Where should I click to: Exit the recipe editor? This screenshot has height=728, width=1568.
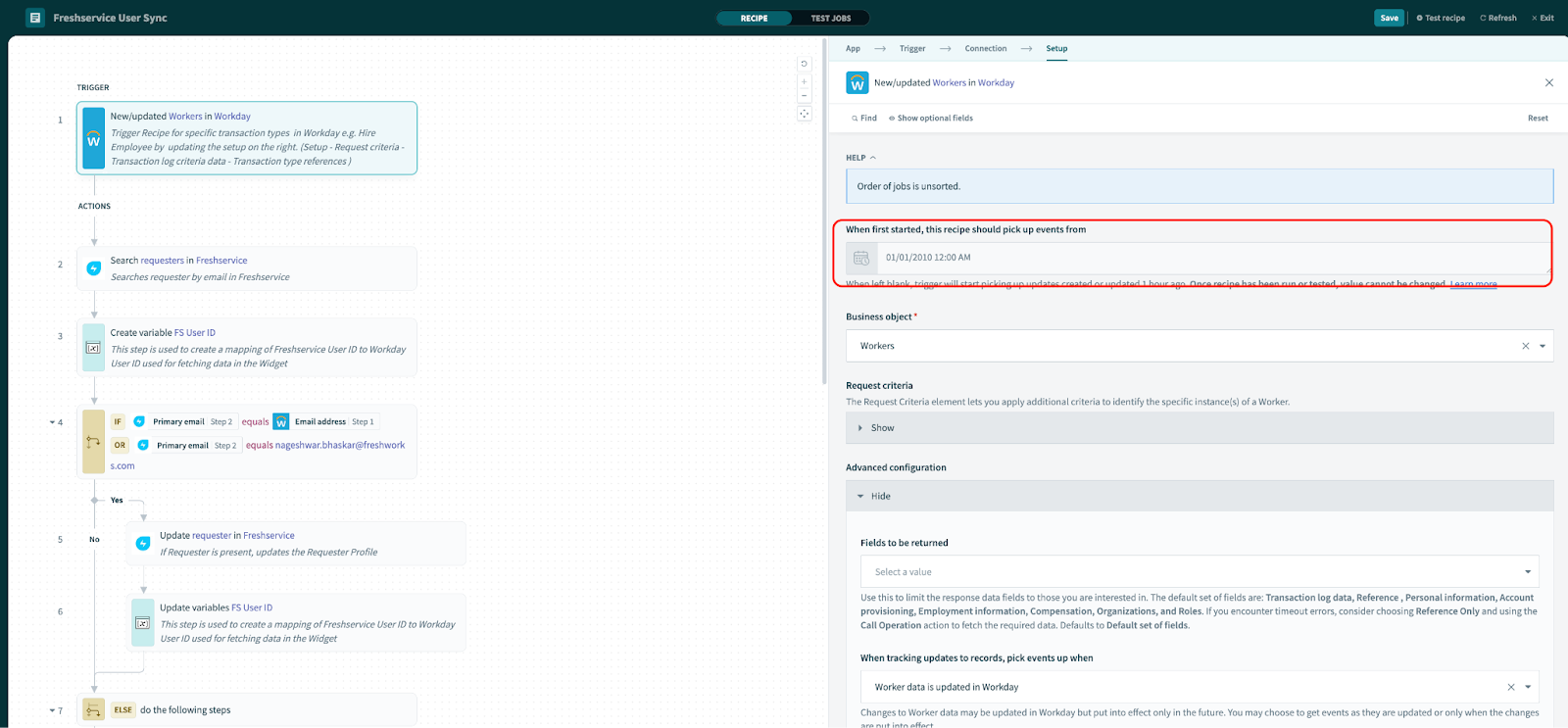coord(1543,18)
